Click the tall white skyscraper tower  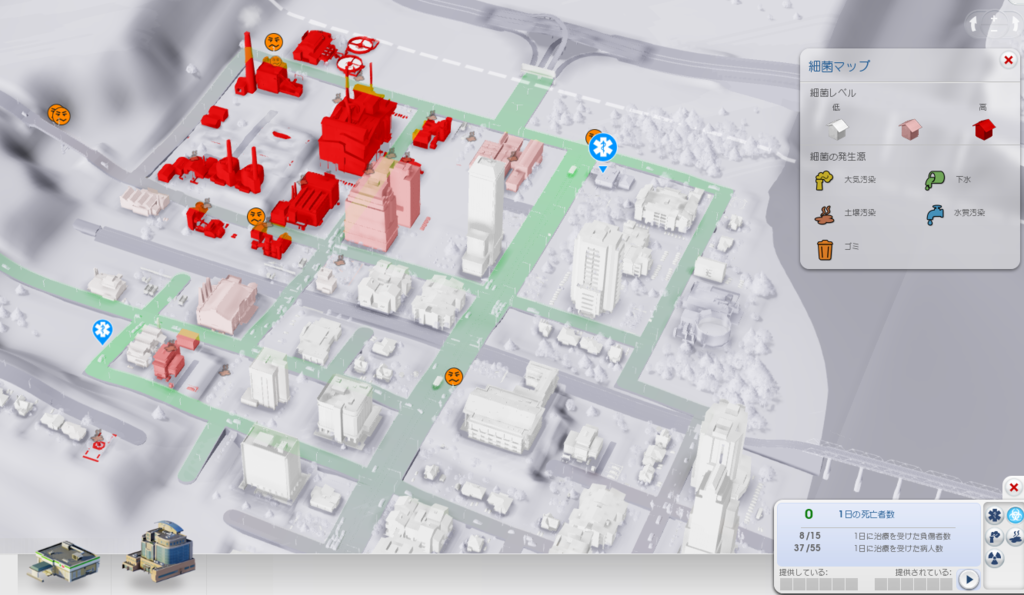coord(484,216)
